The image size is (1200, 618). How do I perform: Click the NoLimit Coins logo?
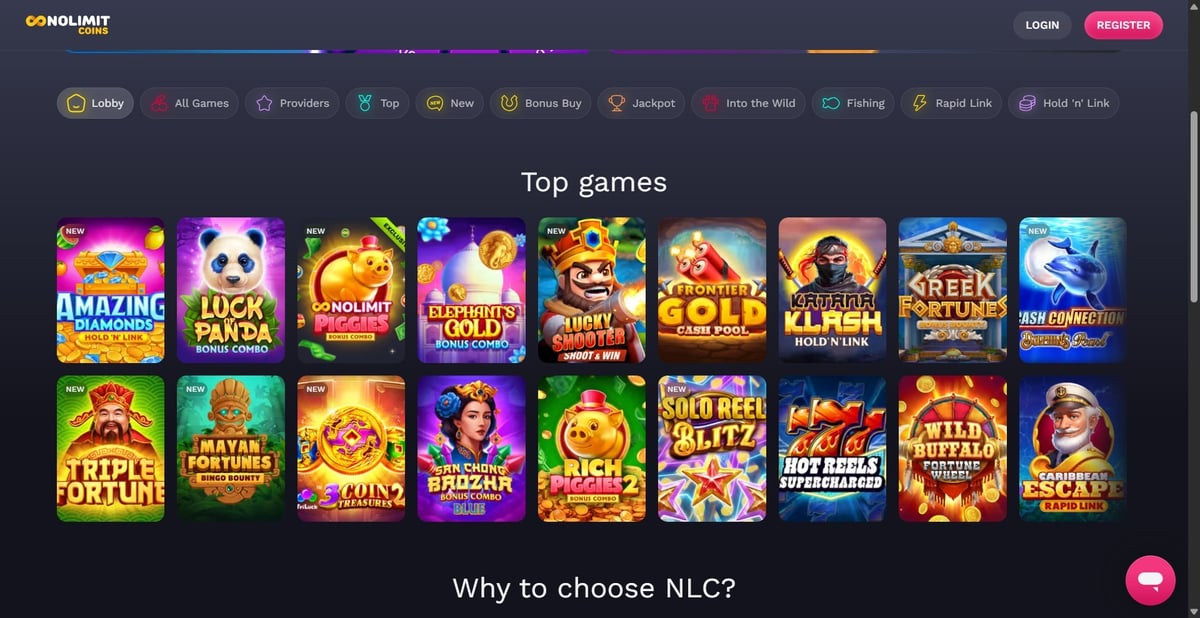[68, 25]
